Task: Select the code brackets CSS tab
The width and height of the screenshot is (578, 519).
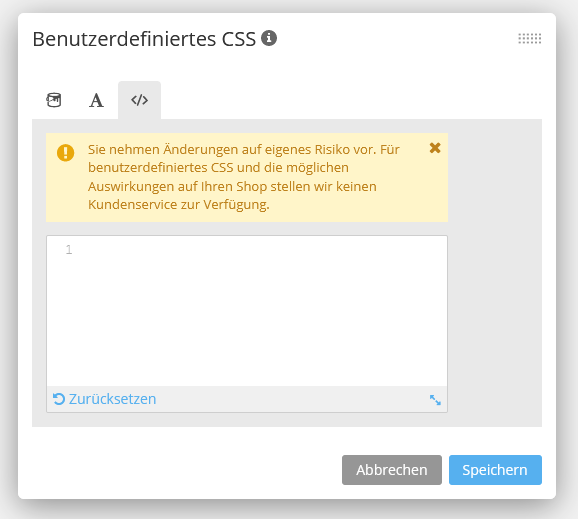Action: point(139,100)
